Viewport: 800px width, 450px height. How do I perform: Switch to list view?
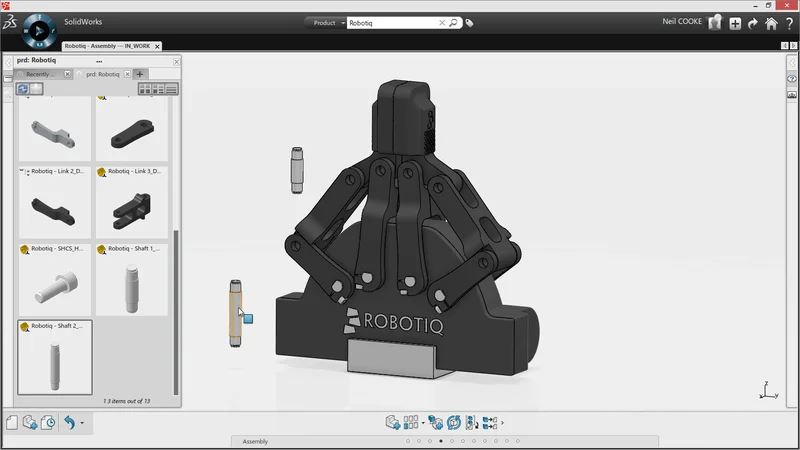171,89
